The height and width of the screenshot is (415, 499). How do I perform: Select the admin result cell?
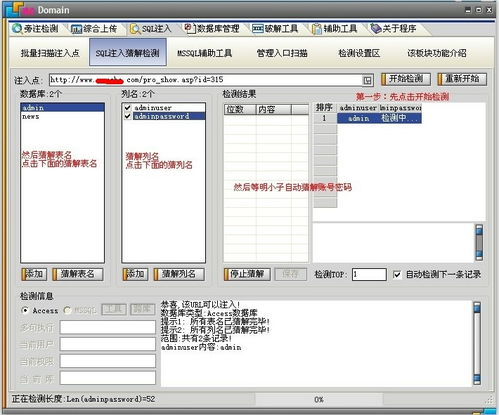358,118
